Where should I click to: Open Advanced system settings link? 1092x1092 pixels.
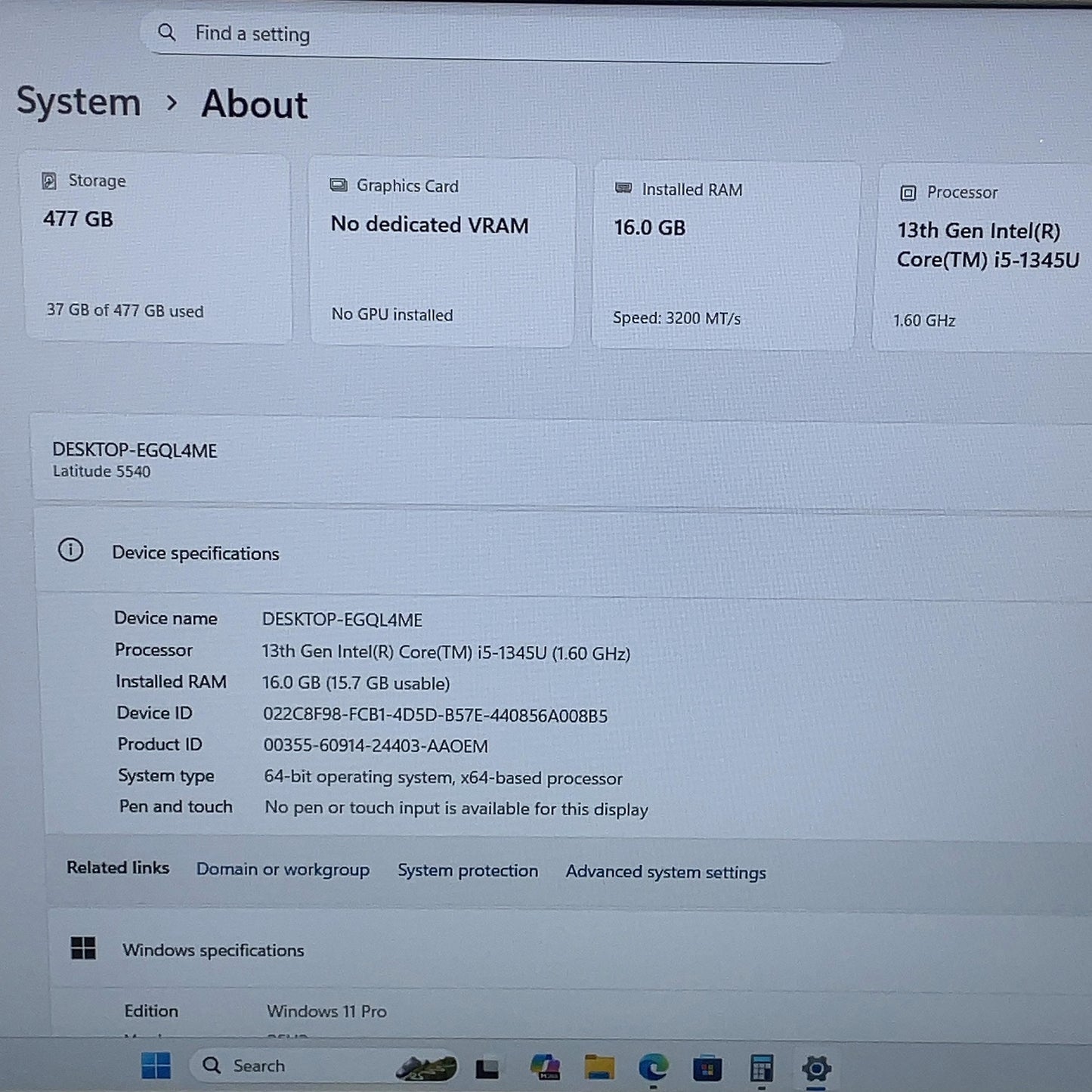tap(666, 872)
